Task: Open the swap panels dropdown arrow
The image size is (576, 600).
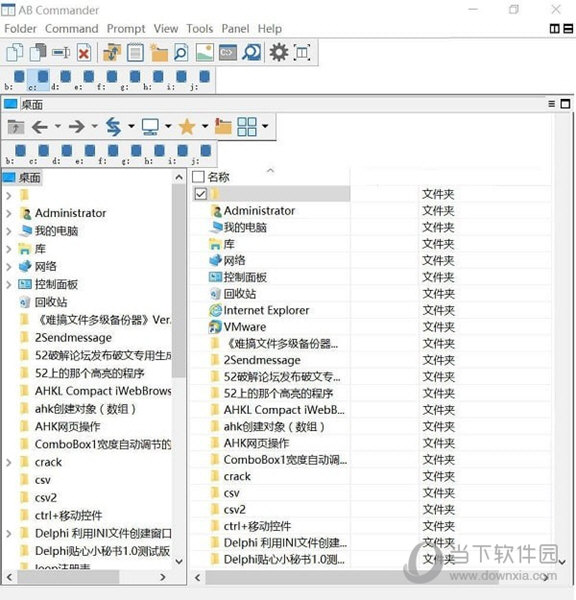Action: (131, 126)
